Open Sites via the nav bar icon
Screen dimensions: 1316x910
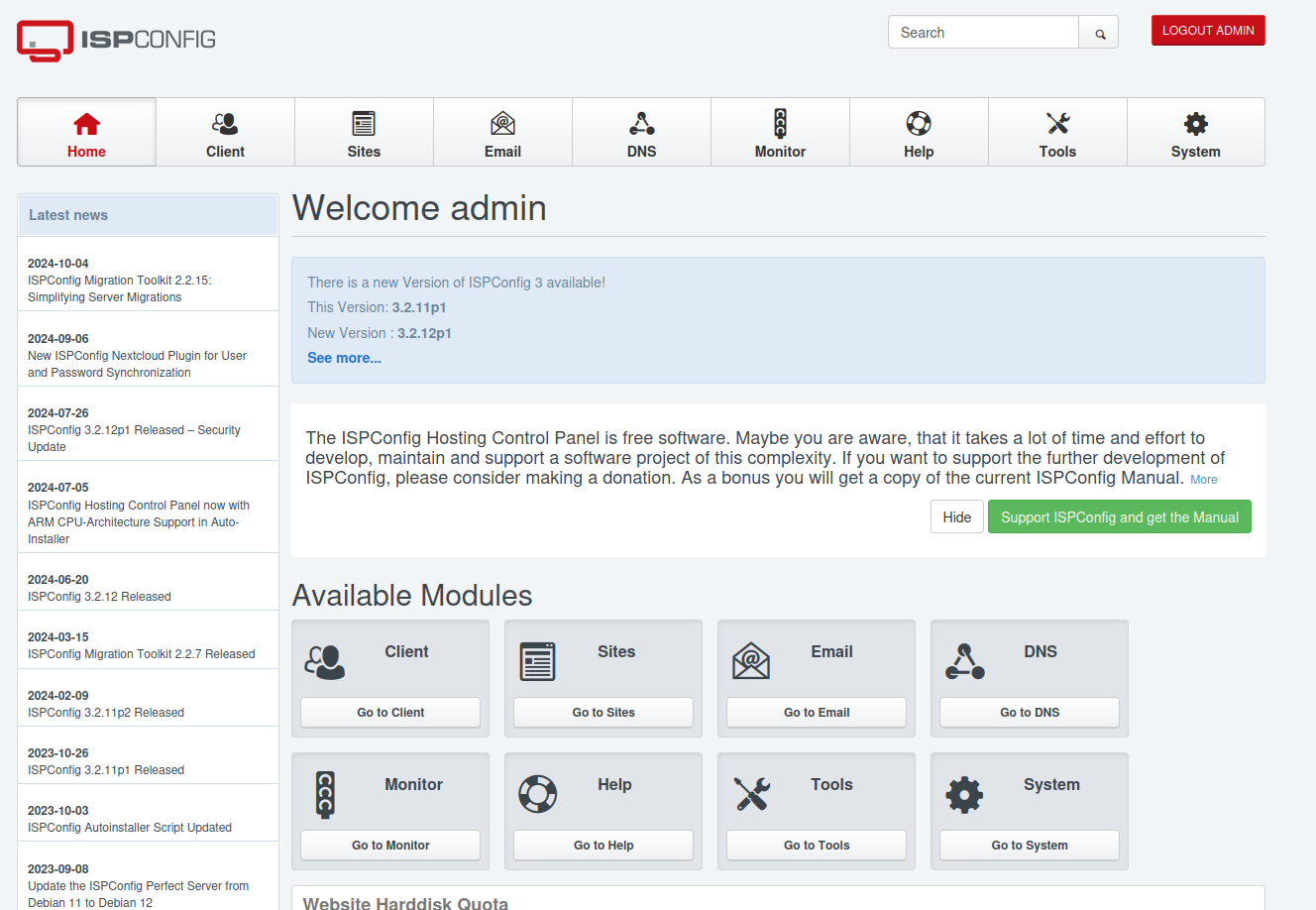tap(364, 124)
